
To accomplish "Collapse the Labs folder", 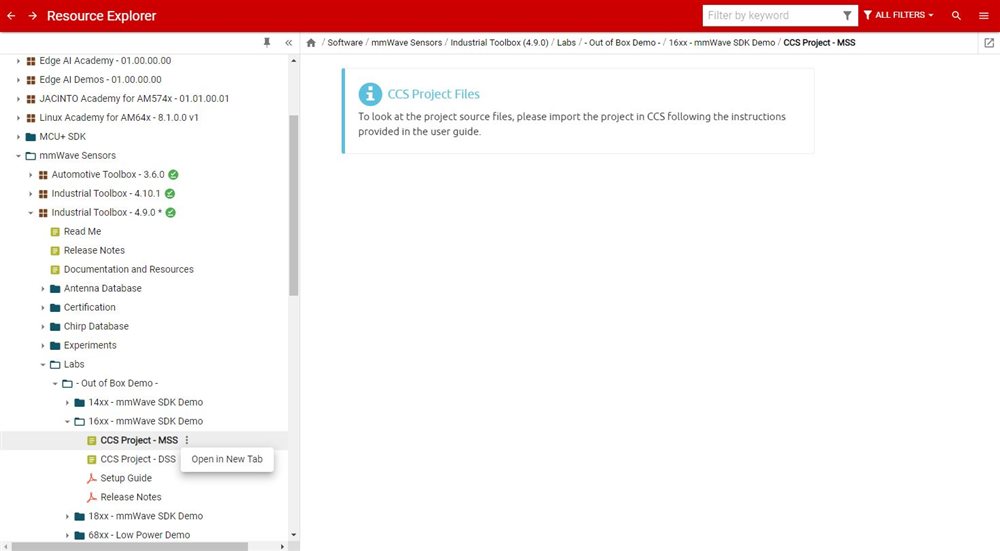I will [43, 365].
